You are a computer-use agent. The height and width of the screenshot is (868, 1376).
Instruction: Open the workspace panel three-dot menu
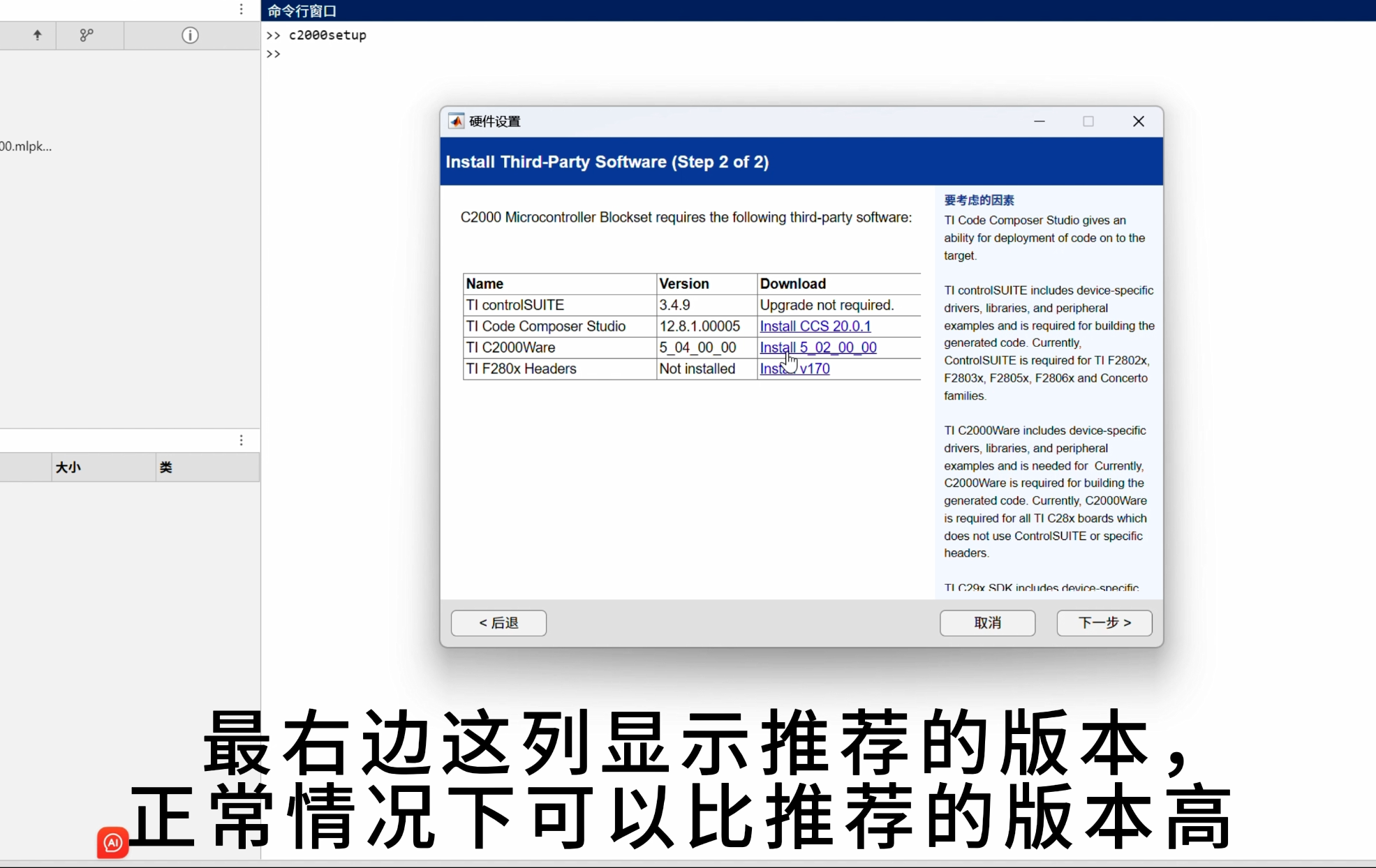(x=242, y=440)
